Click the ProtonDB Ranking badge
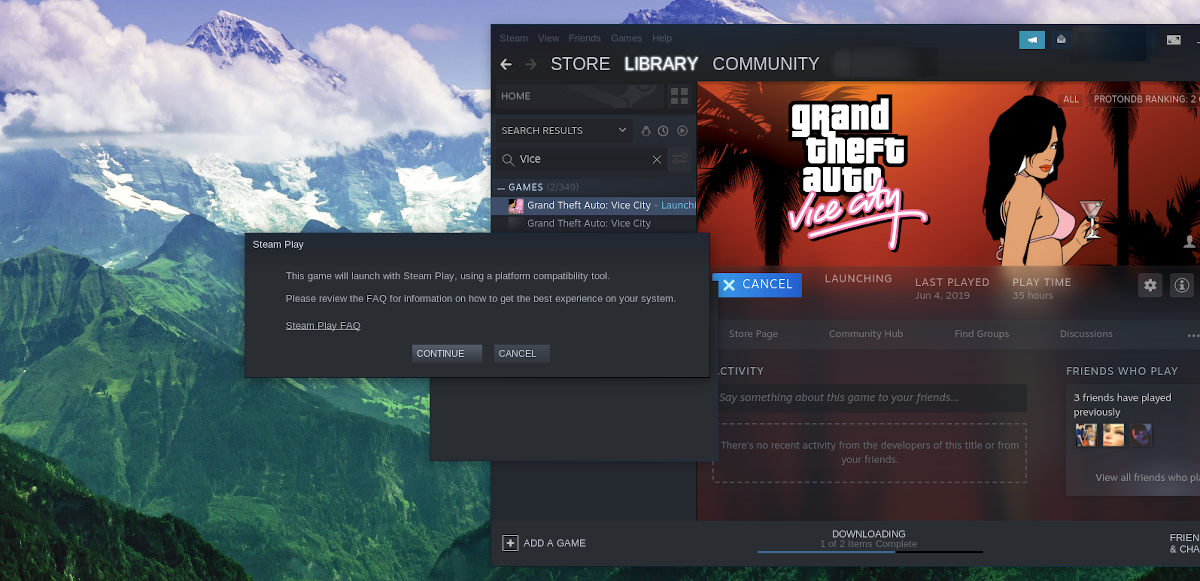 click(x=1144, y=99)
